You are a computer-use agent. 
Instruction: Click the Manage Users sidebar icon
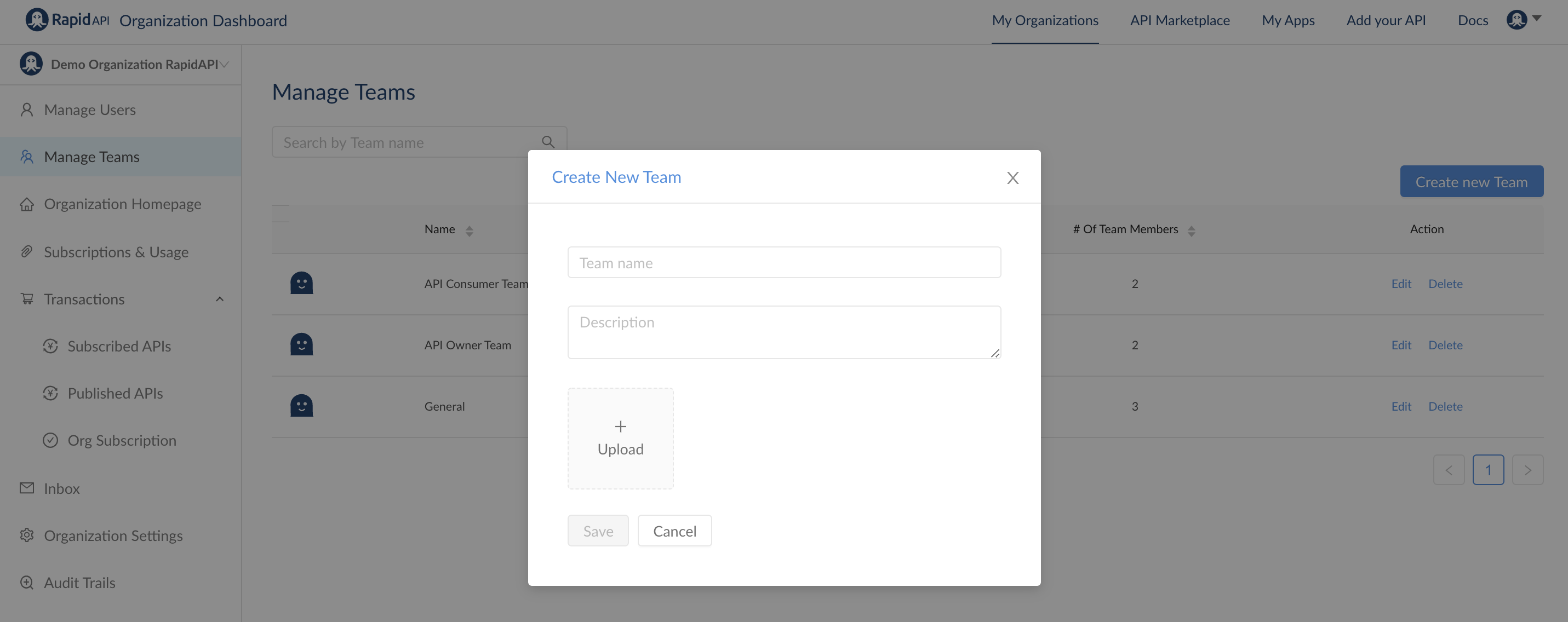[27, 110]
